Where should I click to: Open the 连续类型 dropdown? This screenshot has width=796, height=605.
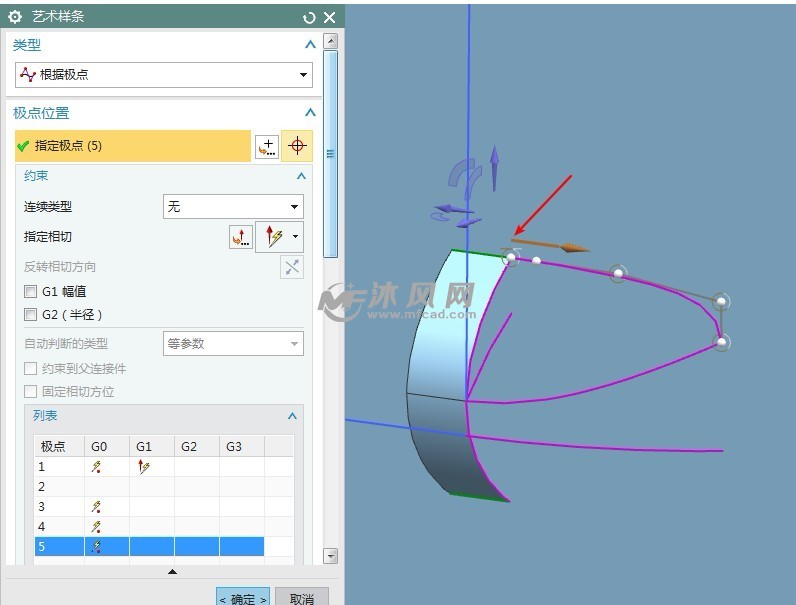pos(233,207)
